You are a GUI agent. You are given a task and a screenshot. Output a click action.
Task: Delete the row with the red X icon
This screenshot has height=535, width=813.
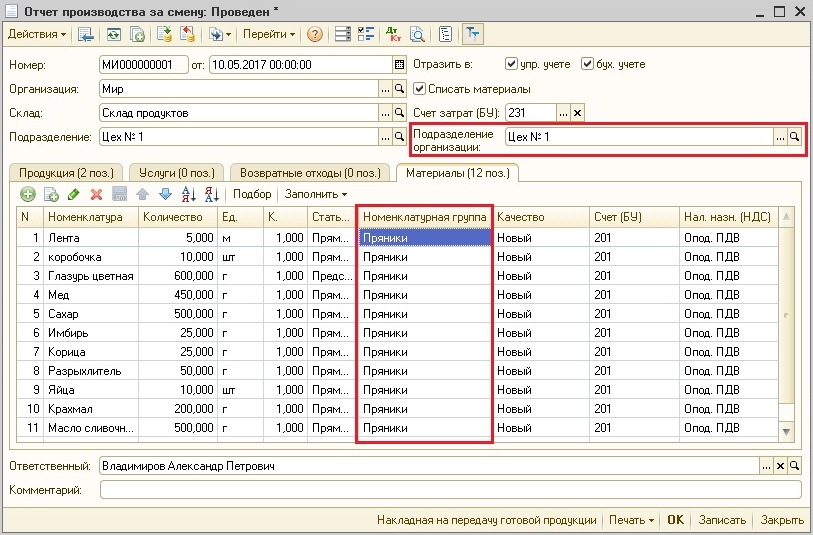pos(96,194)
